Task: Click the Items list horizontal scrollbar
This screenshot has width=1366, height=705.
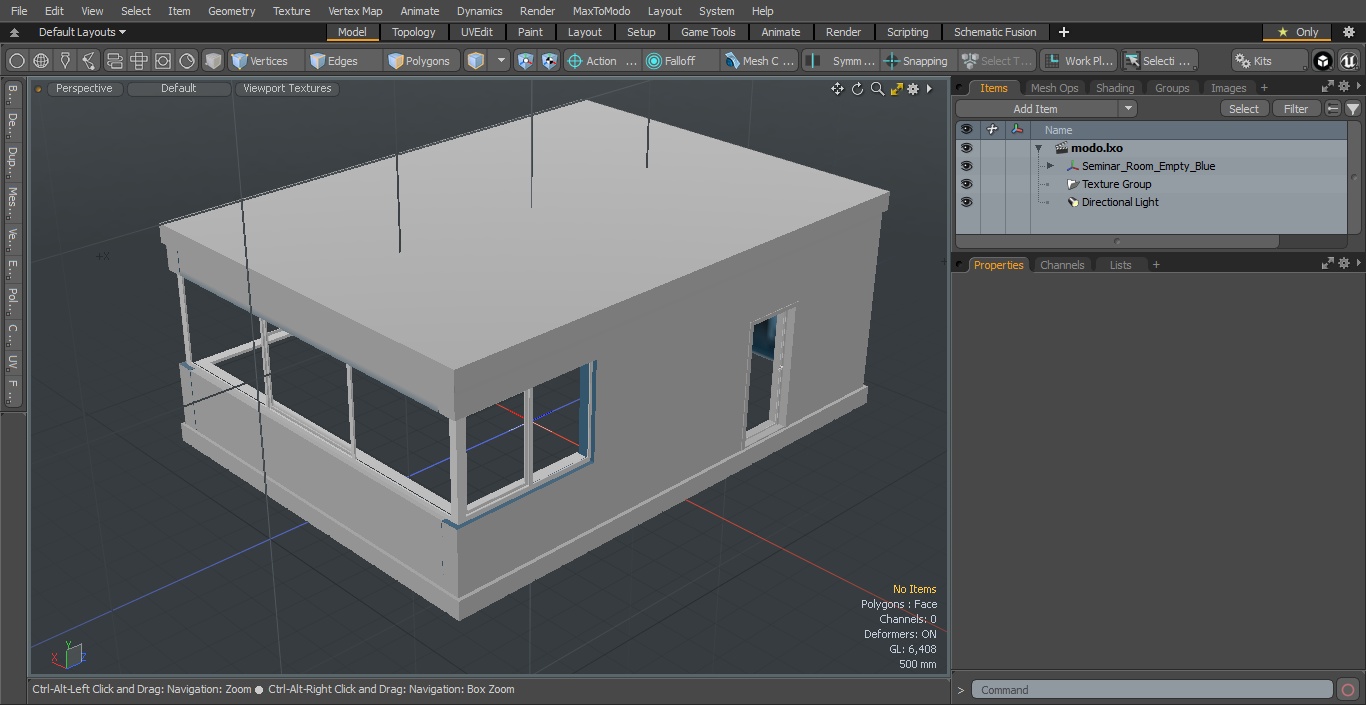Action: point(1117,241)
